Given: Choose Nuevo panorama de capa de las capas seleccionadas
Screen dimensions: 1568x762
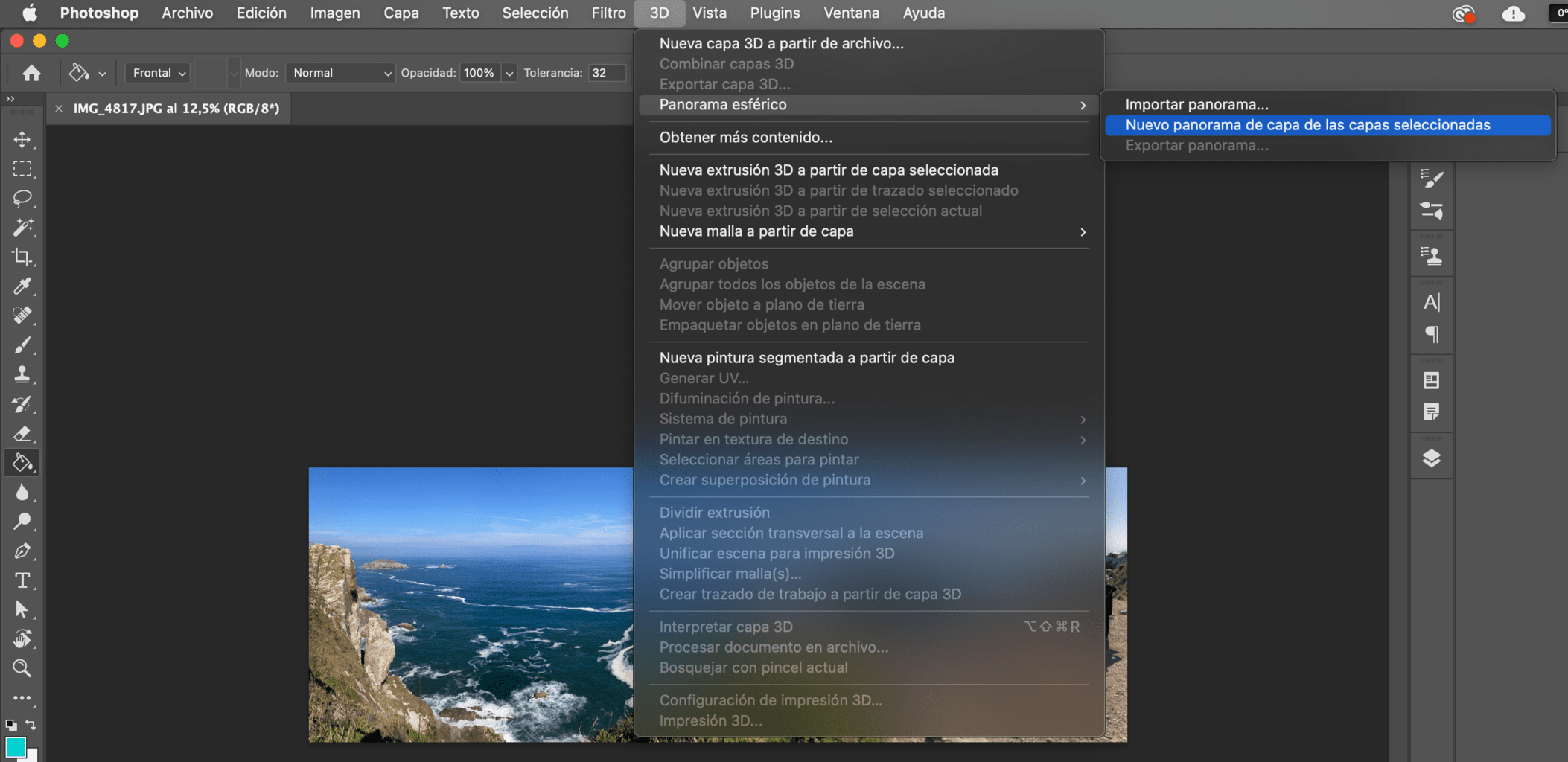Looking at the screenshot, I should click(x=1328, y=125).
